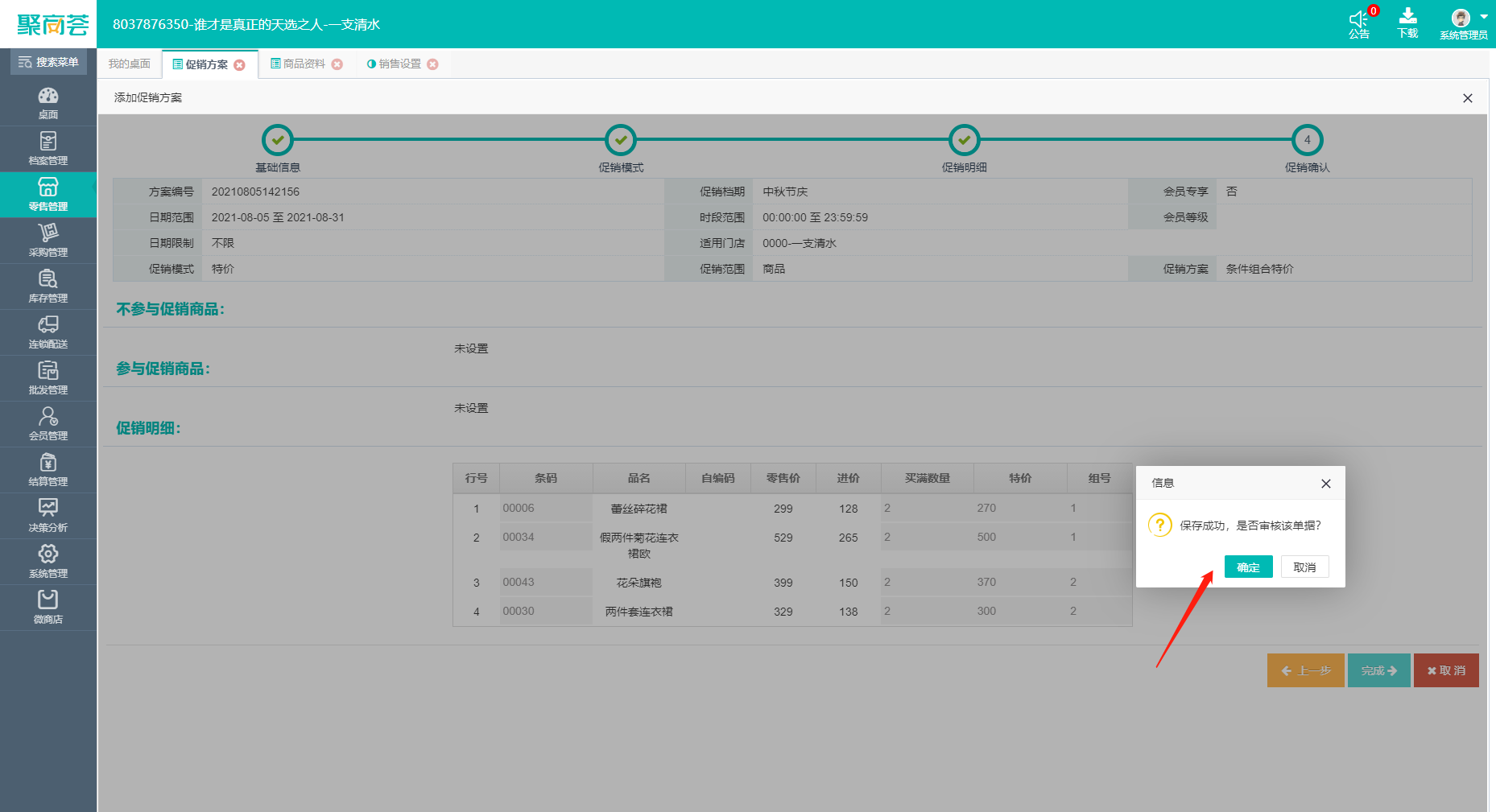The image size is (1496, 812).
Task: Click the 买满数量 column header
Action: 927,478
